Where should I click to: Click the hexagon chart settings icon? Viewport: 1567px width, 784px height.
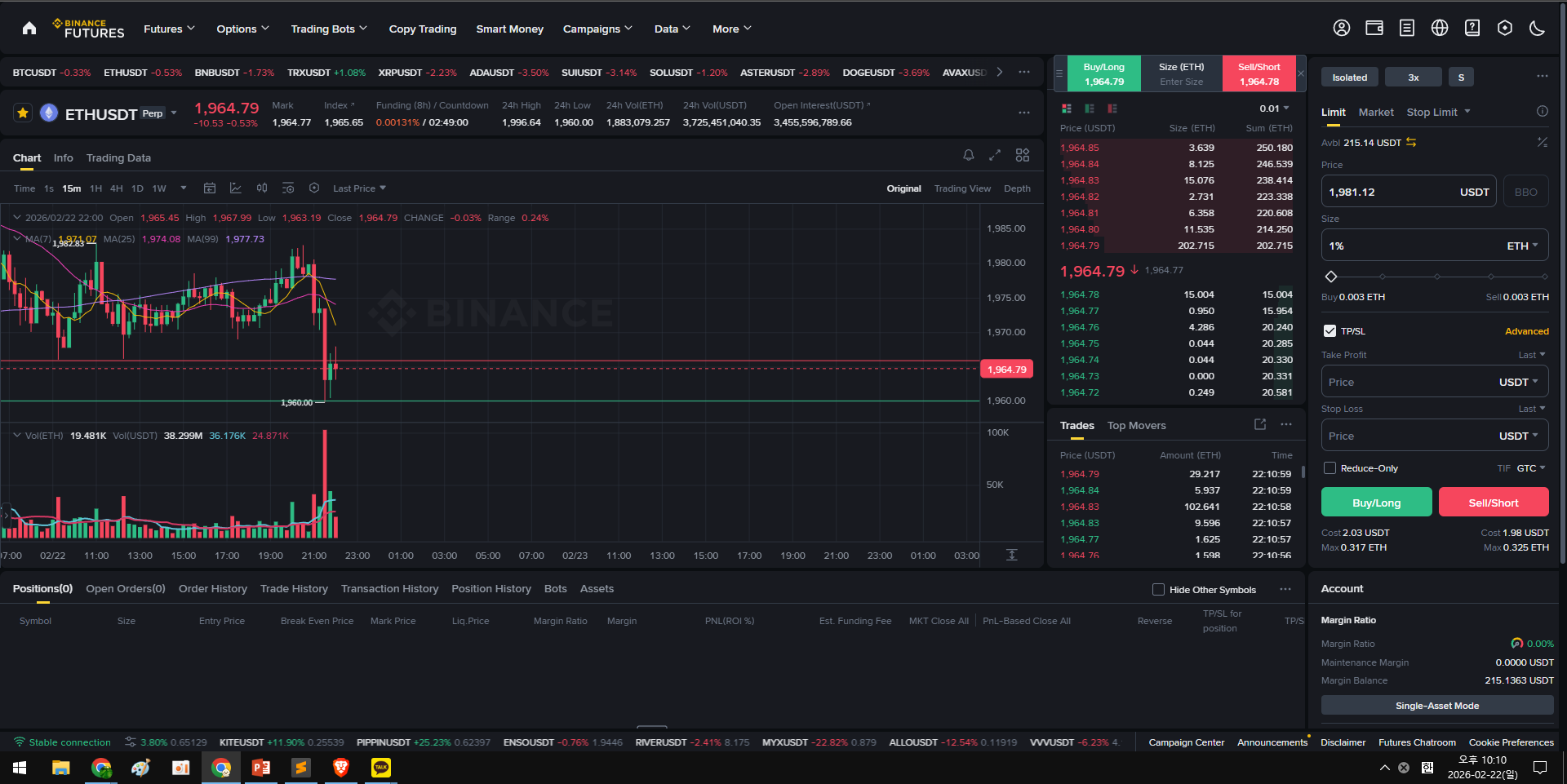tap(314, 188)
